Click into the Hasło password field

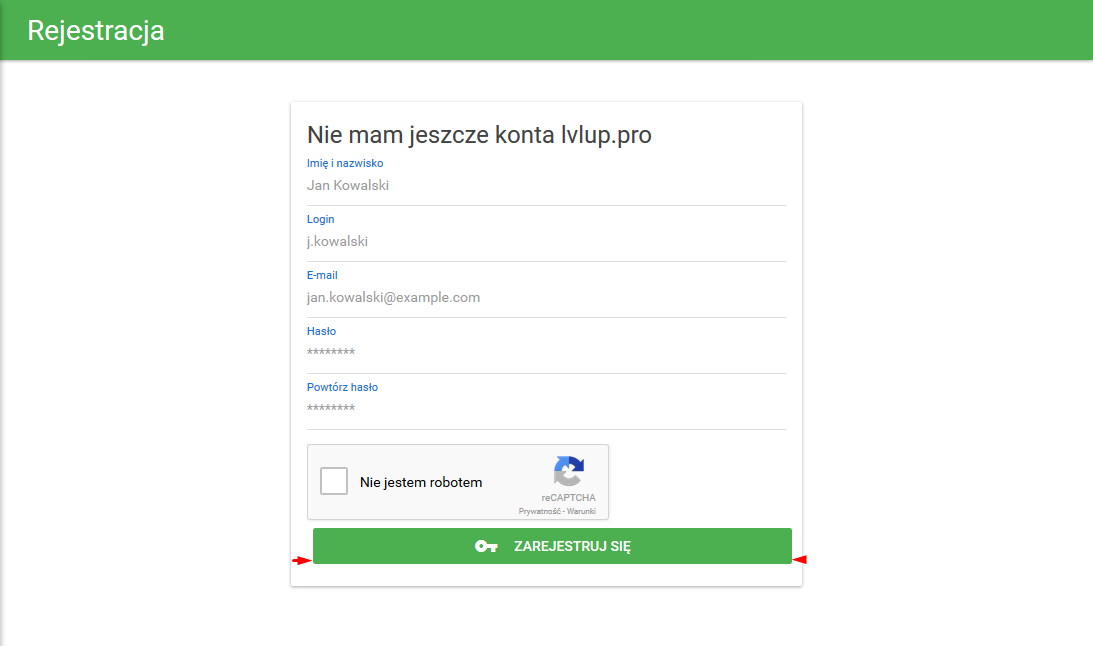point(545,353)
